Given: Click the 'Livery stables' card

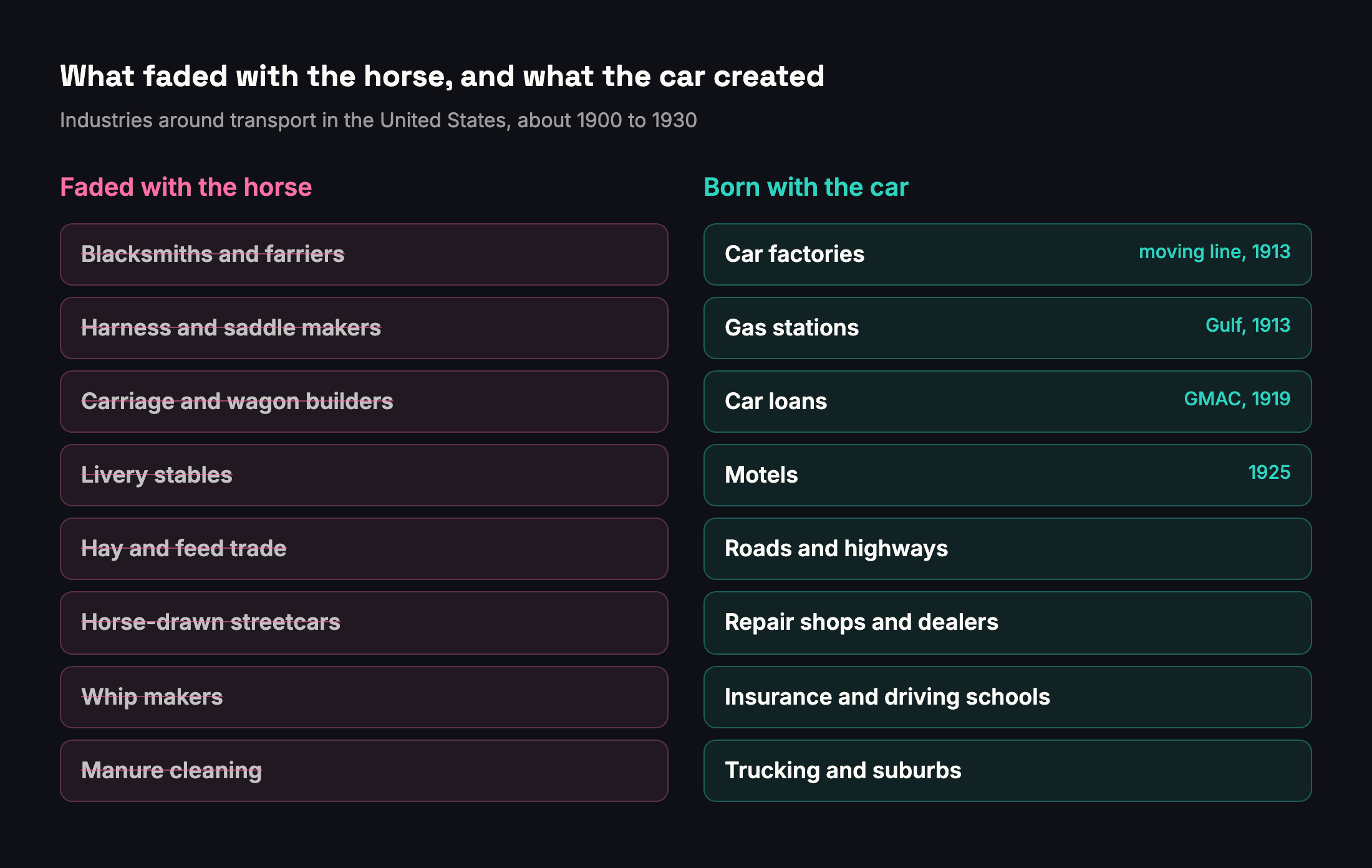Looking at the screenshot, I should point(364,475).
